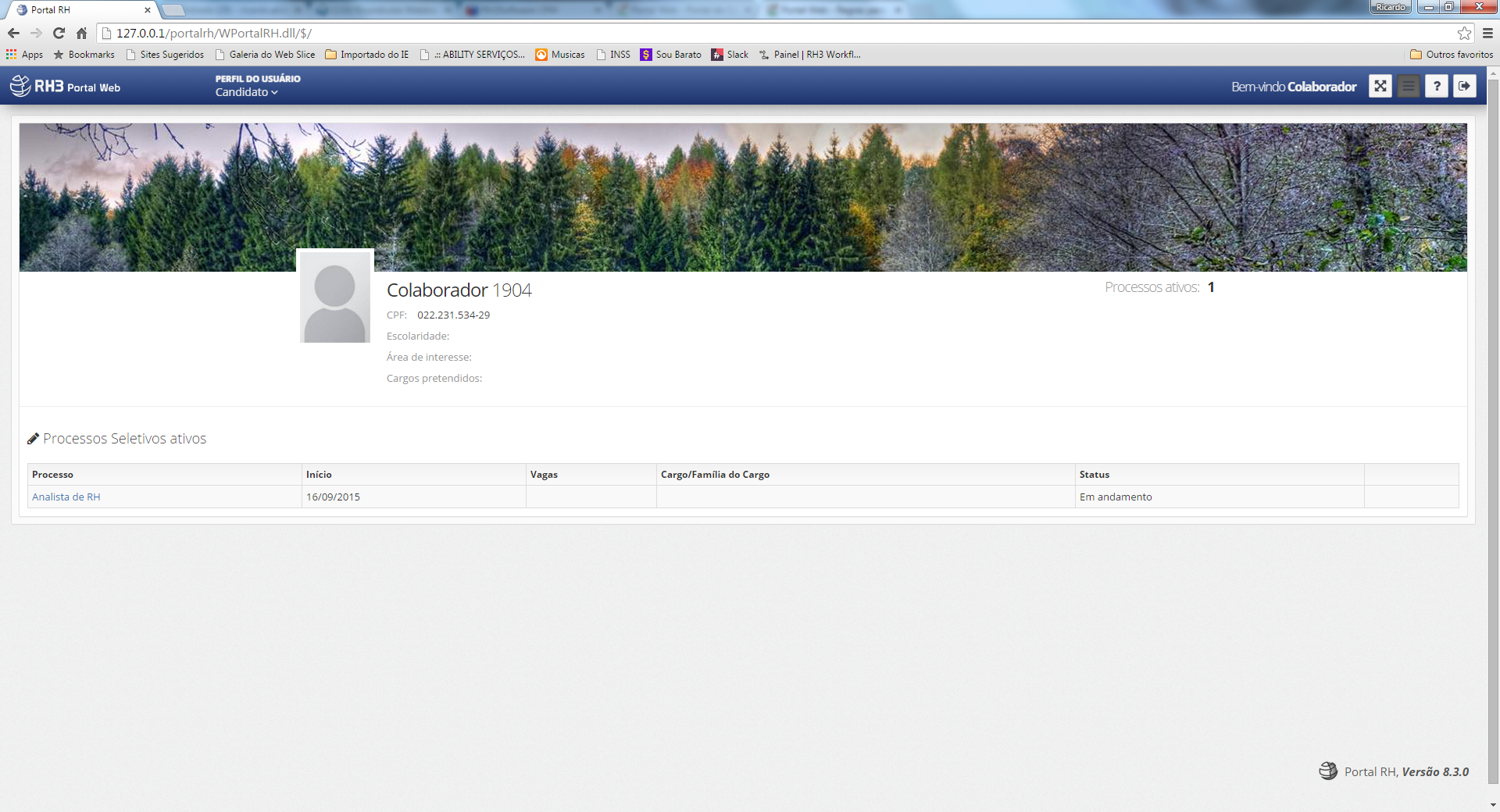Bookmark page with the star icon

click(x=1464, y=33)
